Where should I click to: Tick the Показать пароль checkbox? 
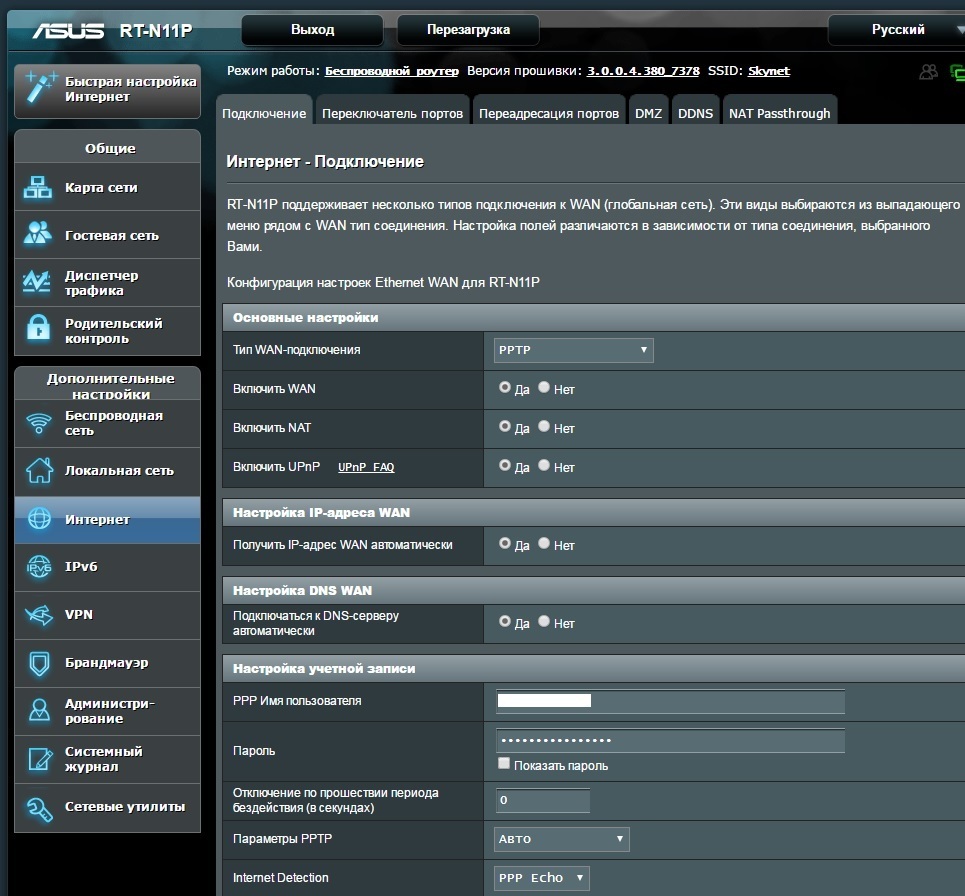click(504, 763)
